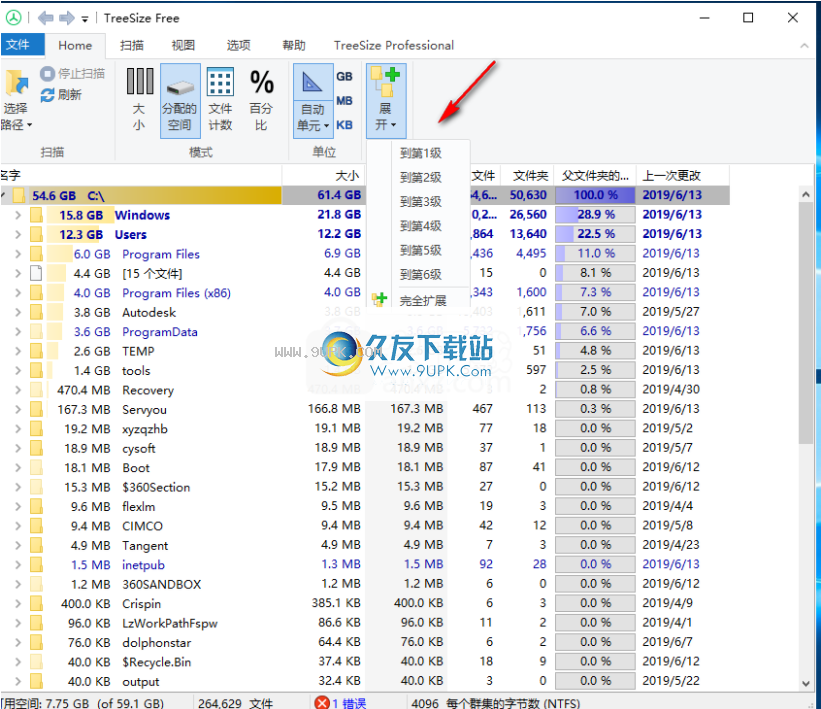Click the 100.0 % bar of C:\
The image size is (821, 709).
pos(595,195)
